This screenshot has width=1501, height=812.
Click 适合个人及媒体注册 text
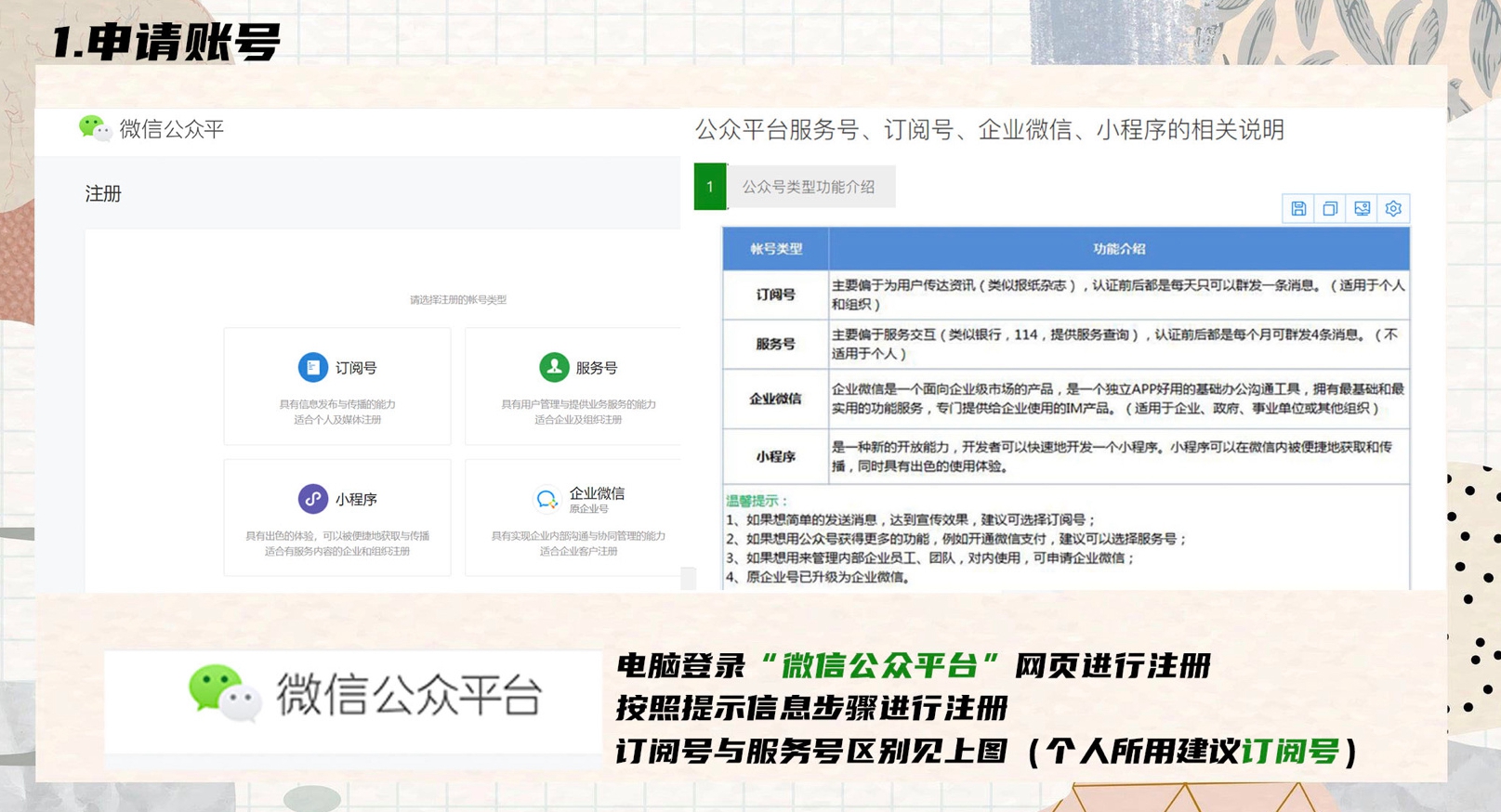point(337,420)
